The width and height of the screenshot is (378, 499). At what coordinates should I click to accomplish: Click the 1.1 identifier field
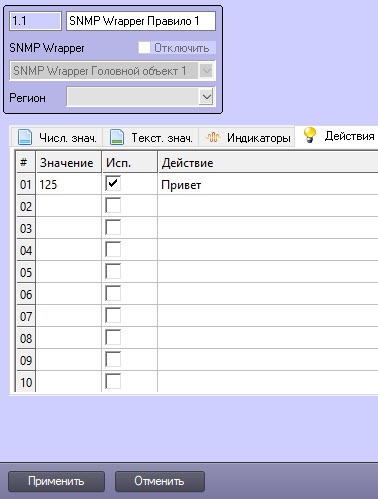[35, 21]
